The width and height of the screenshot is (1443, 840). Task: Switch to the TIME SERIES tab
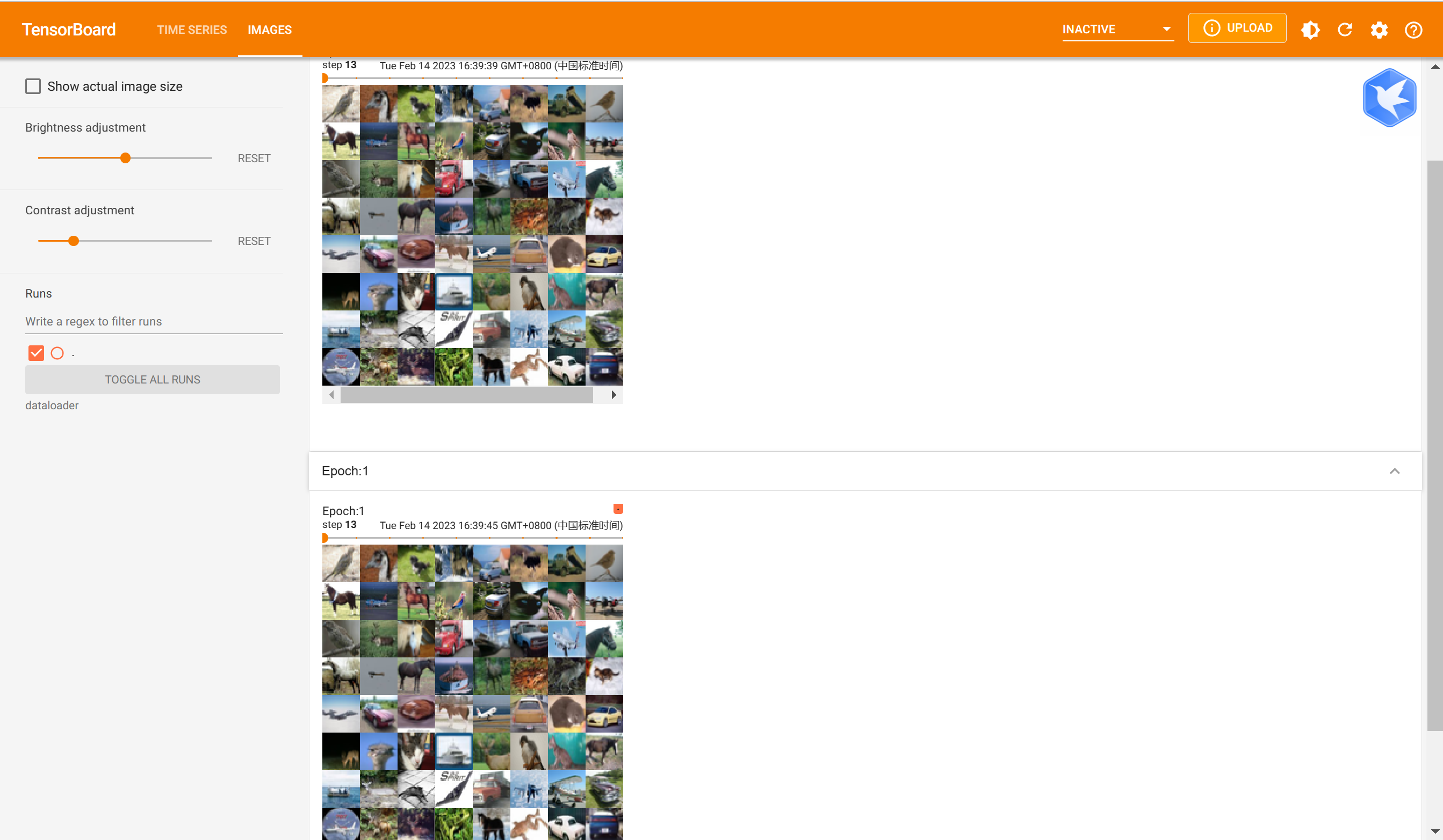tap(192, 30)
